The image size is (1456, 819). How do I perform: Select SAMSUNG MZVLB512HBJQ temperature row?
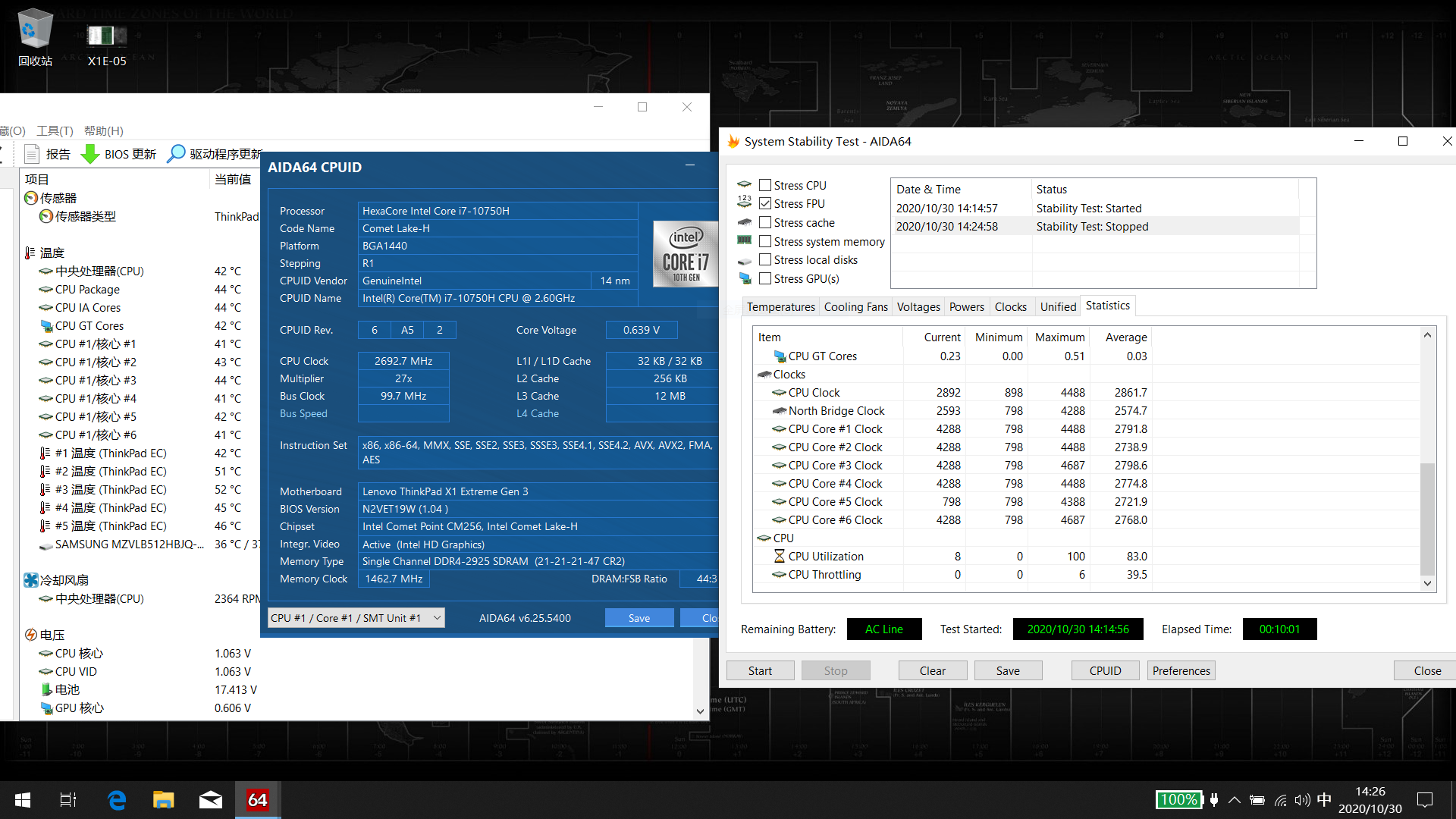pyautogui.click(x=141, y=544)
